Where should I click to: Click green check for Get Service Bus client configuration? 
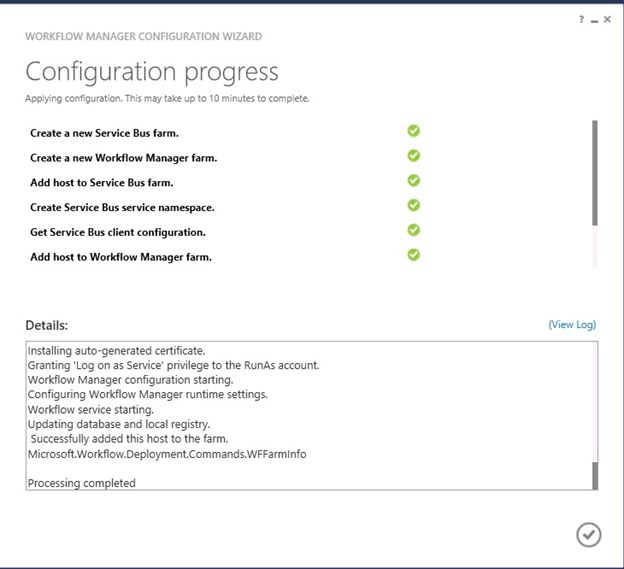413,230
